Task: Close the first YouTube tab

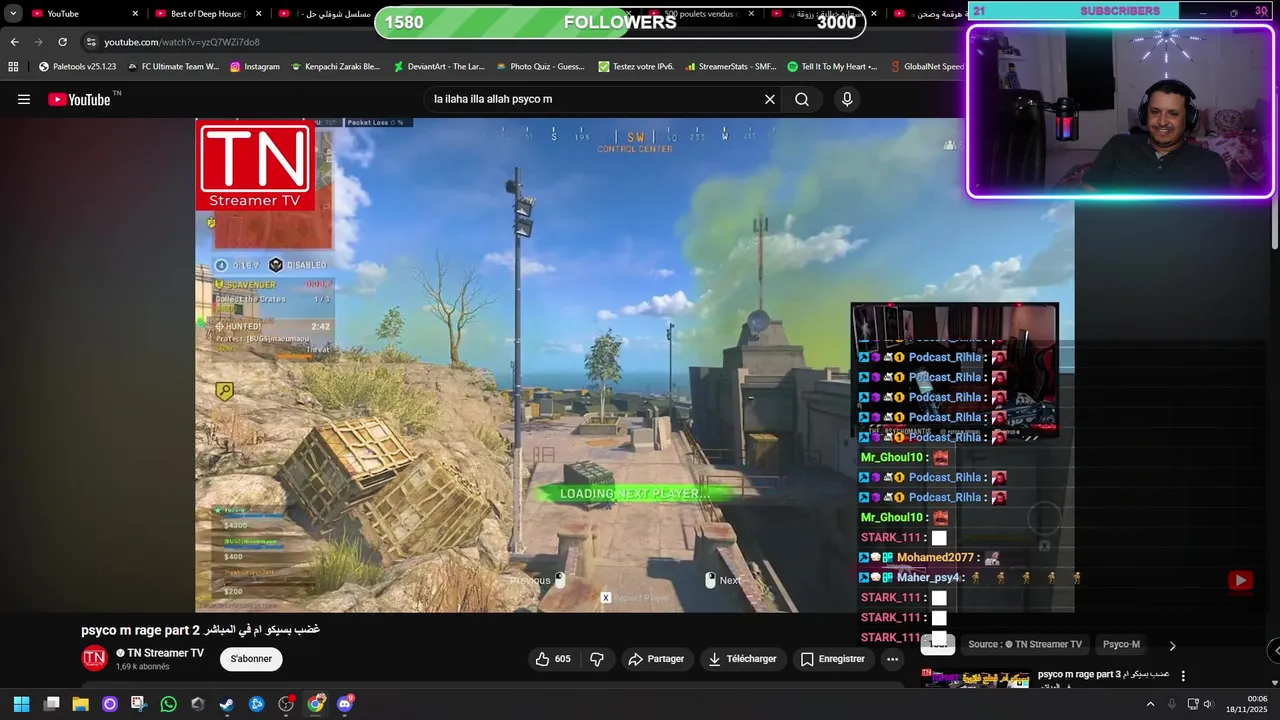Action: click(x=135, y=14)
